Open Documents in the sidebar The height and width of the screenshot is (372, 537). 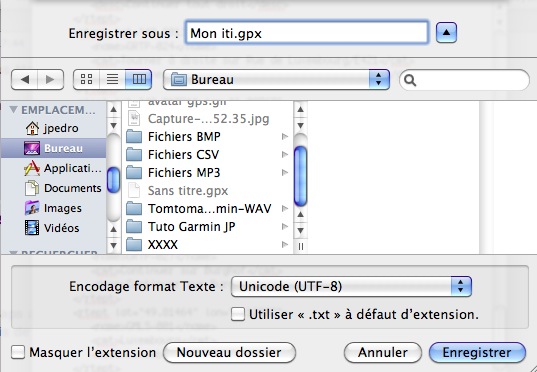pyautogui.click(x=52, y=188)
